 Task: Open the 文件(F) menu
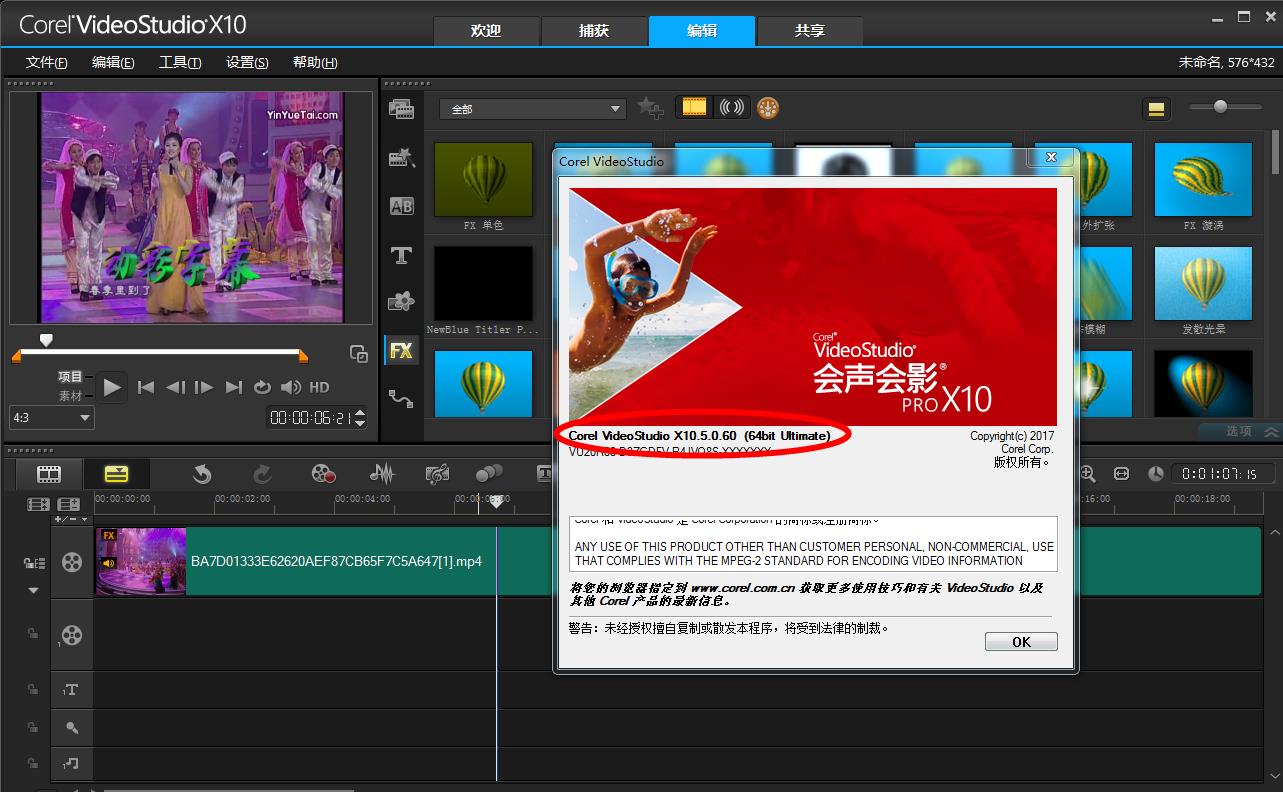(47, 62)
